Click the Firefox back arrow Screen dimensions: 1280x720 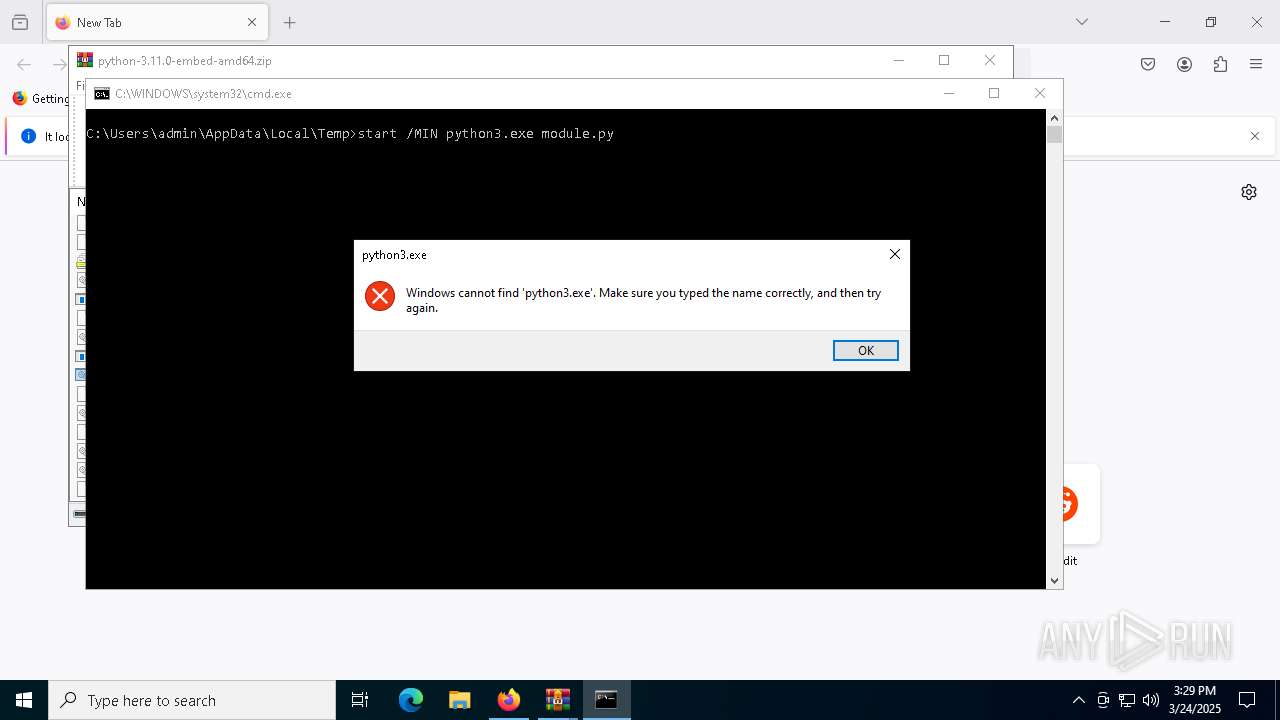[x=24, y=64]
